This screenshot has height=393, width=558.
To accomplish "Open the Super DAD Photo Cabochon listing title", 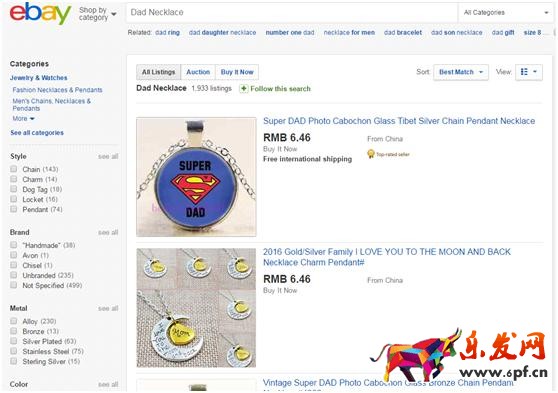I will (399, 121).
